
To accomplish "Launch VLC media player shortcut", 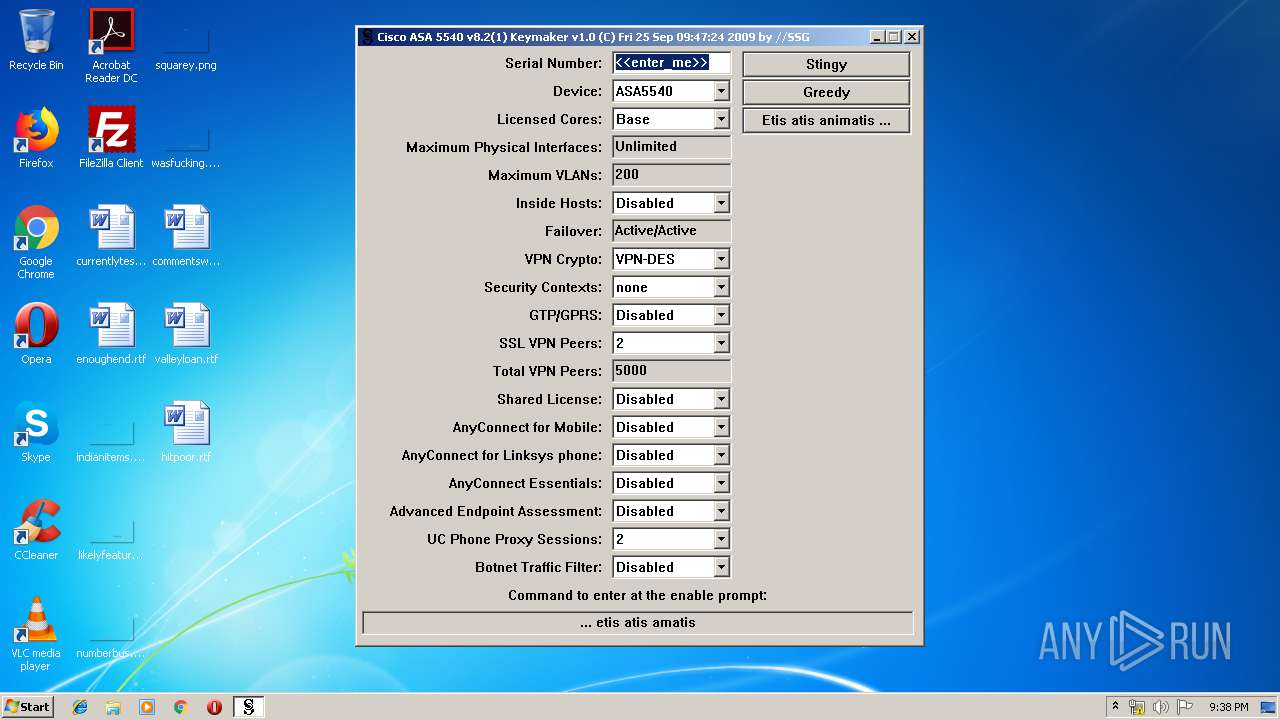I will (x=36, y=634).
